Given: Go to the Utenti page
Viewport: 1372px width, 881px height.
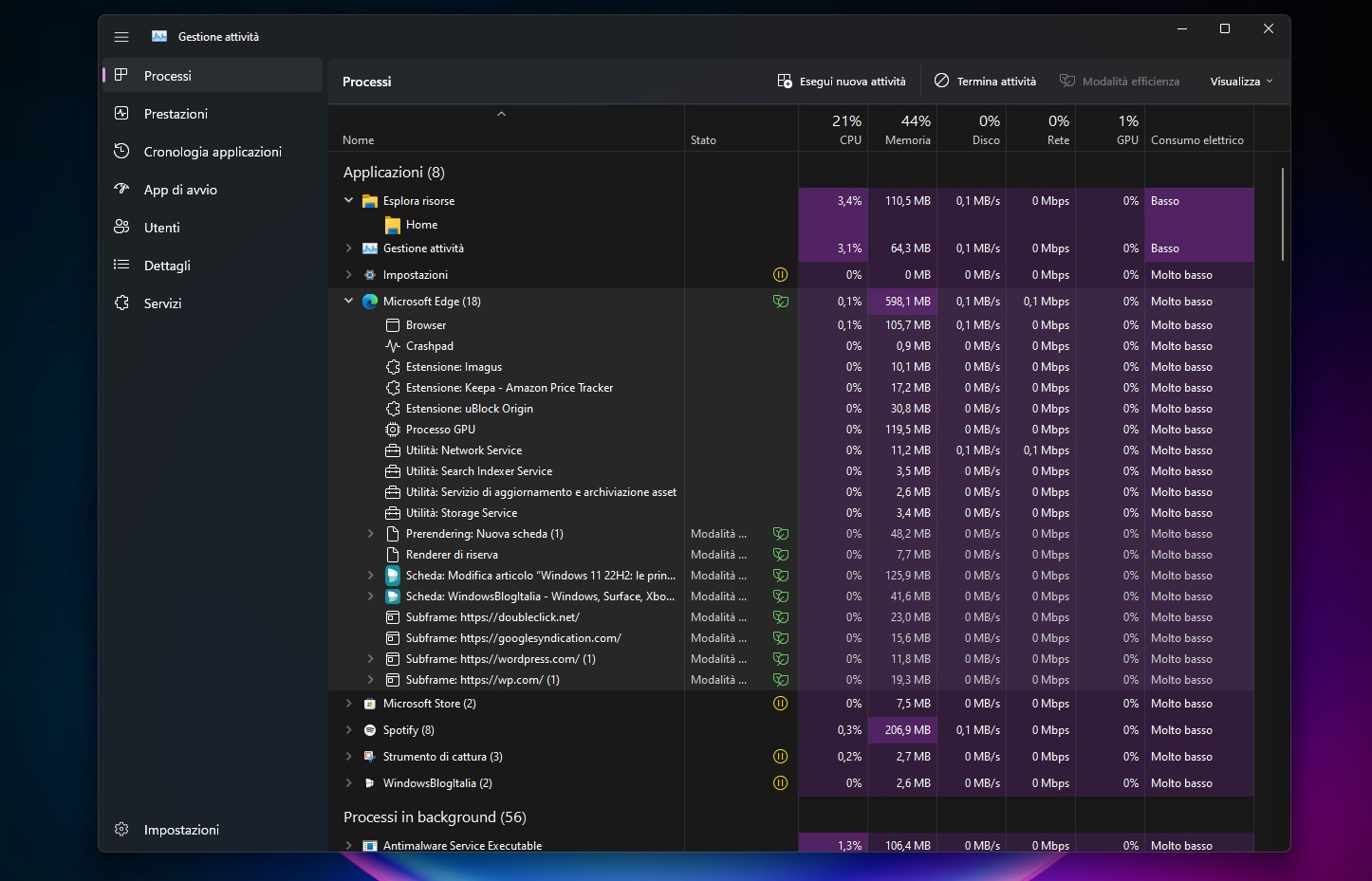Looking at the screenshot, I should [213, 227].
